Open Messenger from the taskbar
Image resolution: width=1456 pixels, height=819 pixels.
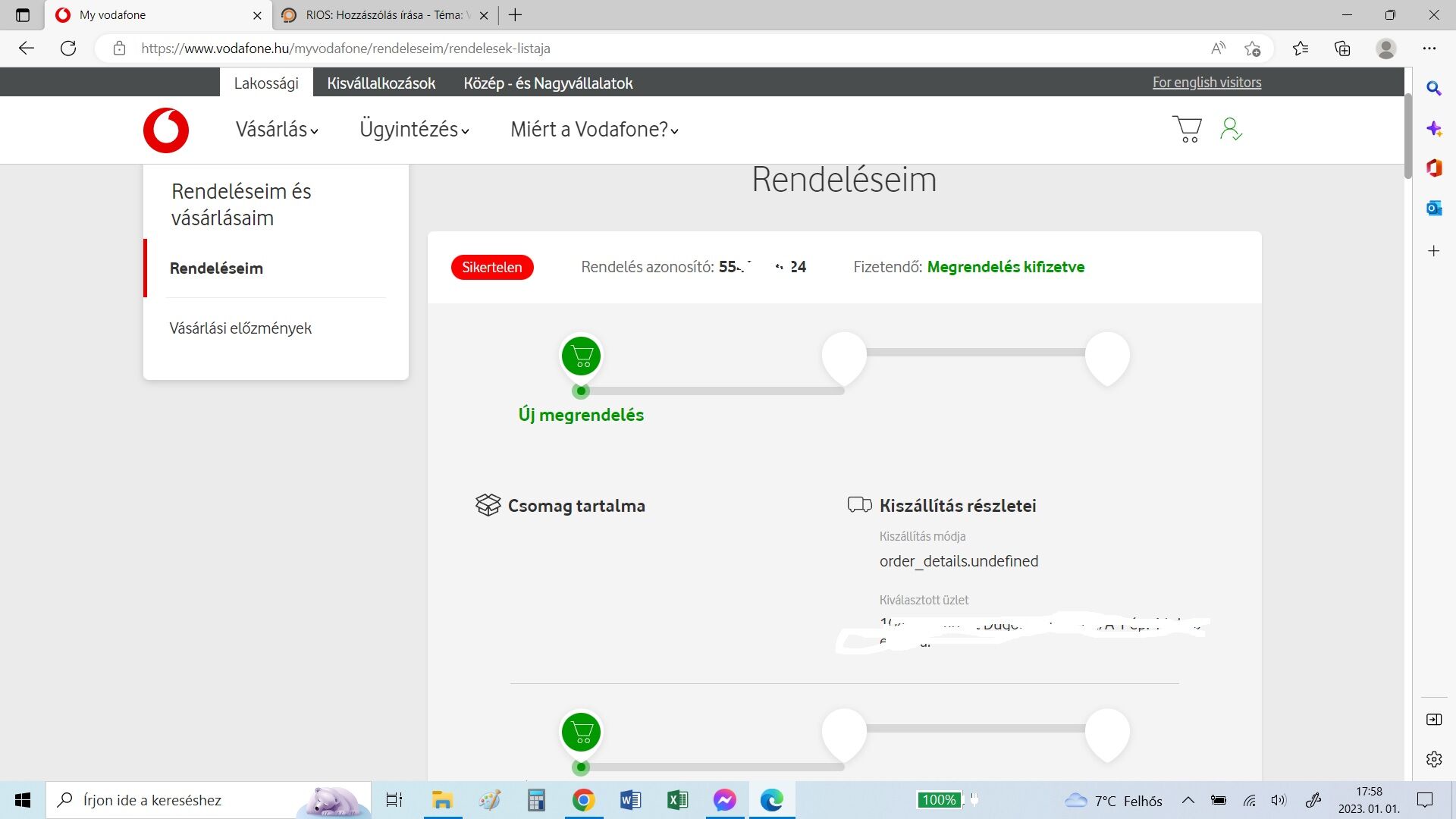724,800
